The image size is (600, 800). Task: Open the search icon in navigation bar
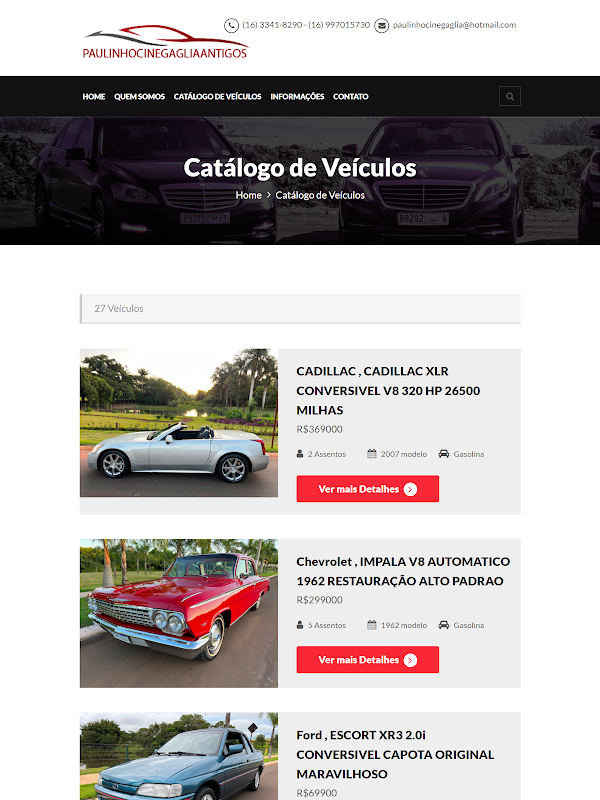tap(510, 96)
